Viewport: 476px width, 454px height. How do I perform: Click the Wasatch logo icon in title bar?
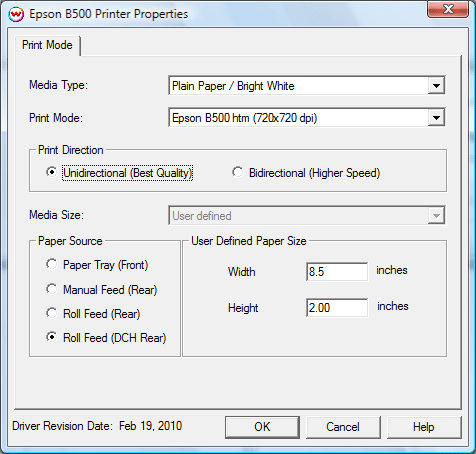click(16, 14)
